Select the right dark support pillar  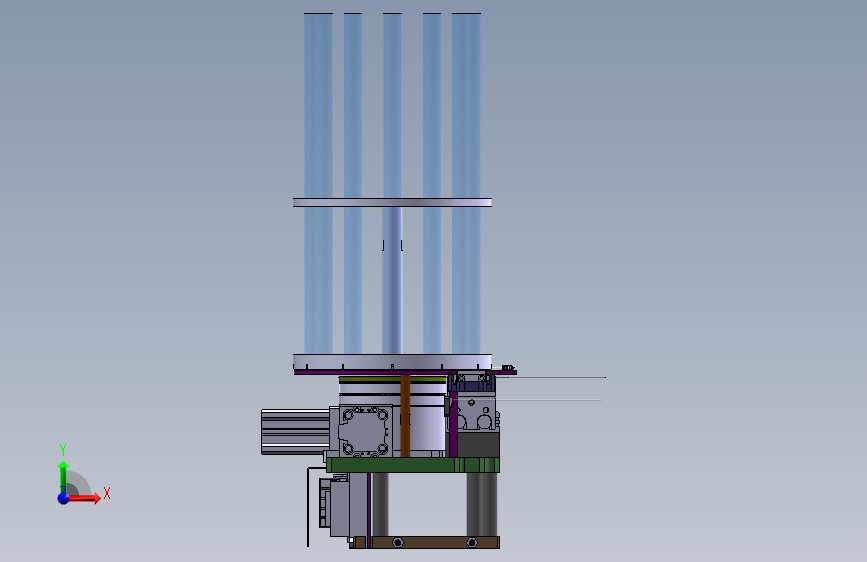[482, 504]
